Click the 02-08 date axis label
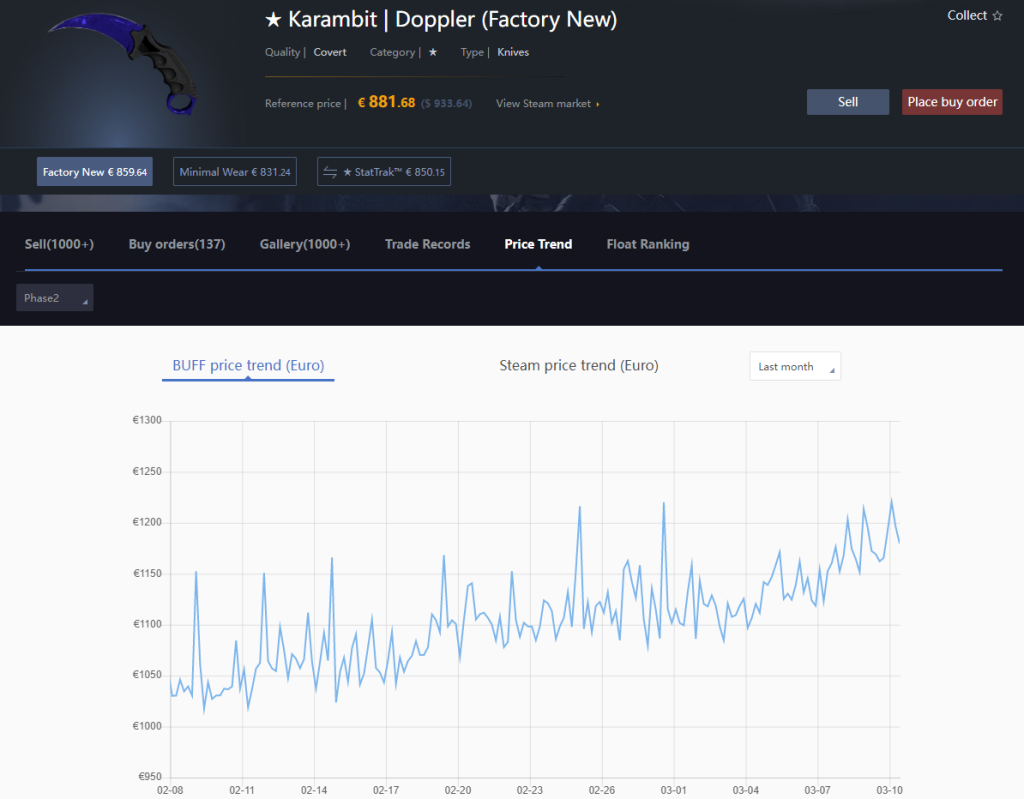 [x=170, y=790]
